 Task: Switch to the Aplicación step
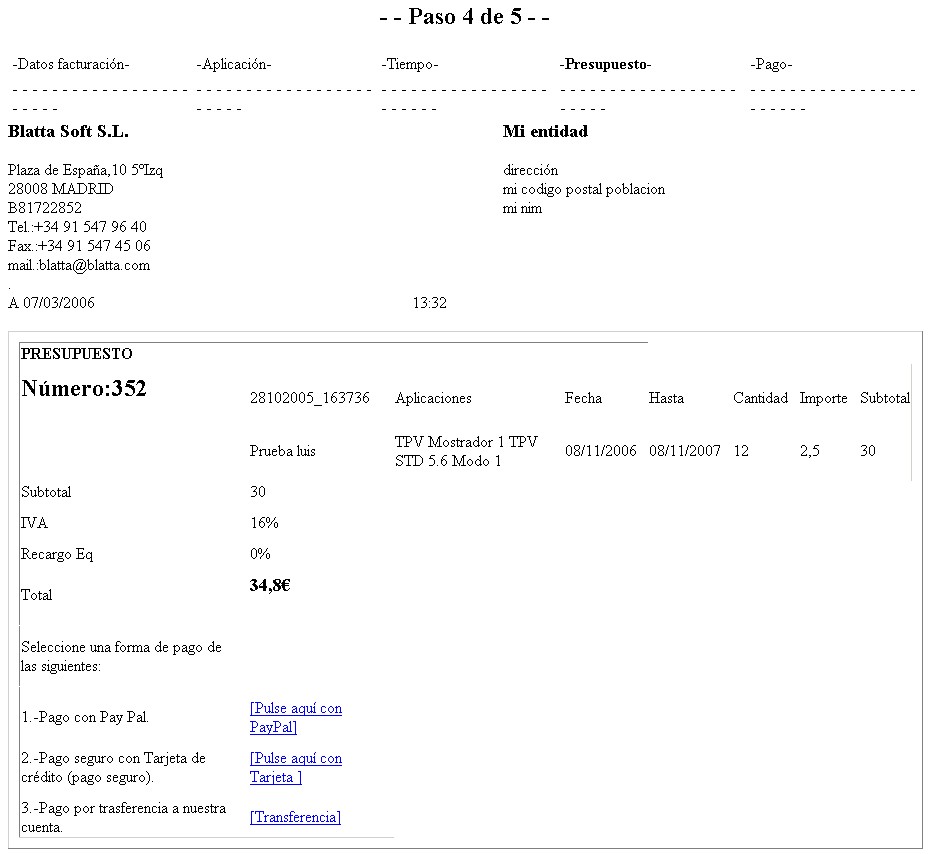pos(234,64)
